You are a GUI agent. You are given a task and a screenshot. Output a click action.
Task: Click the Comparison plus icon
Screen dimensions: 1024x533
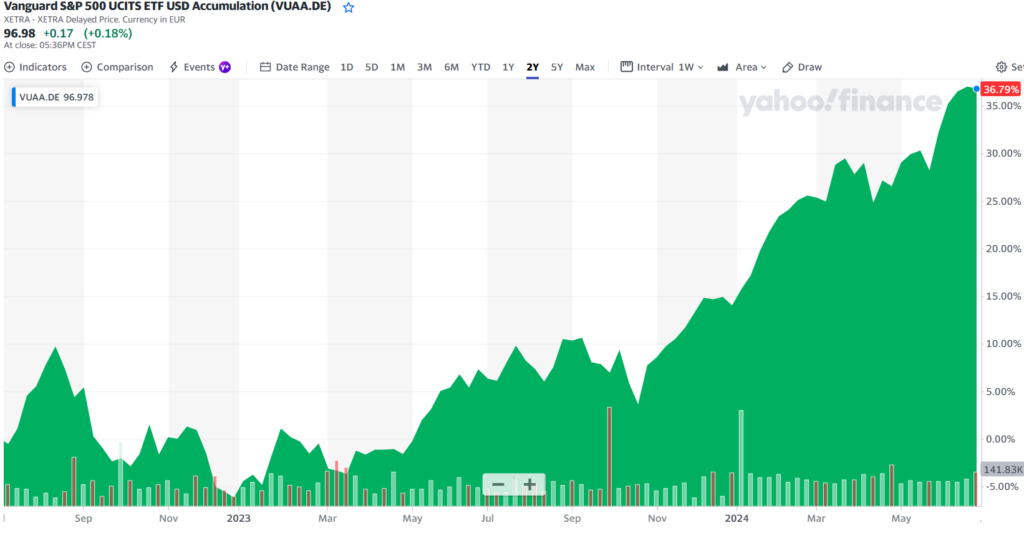[x=88, y=67]
